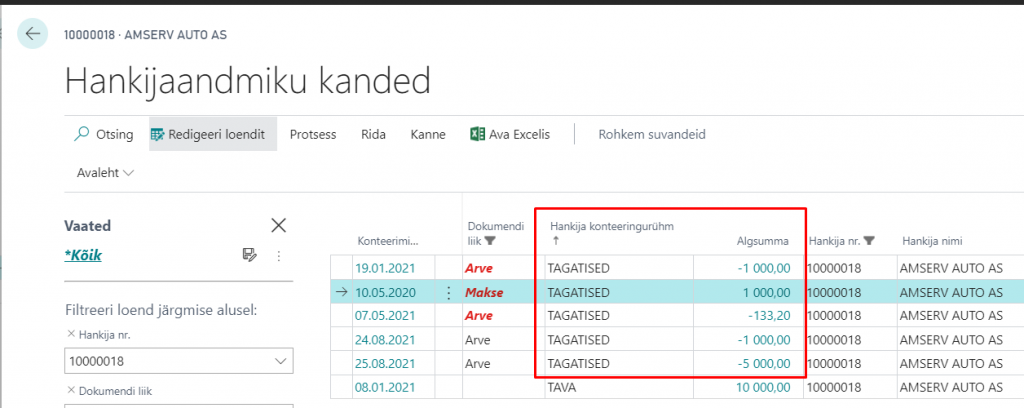This screenshot has width=1024, height=408.
Task: Sort by Hankija konteeringurühm column header
Action: point(611,226)
